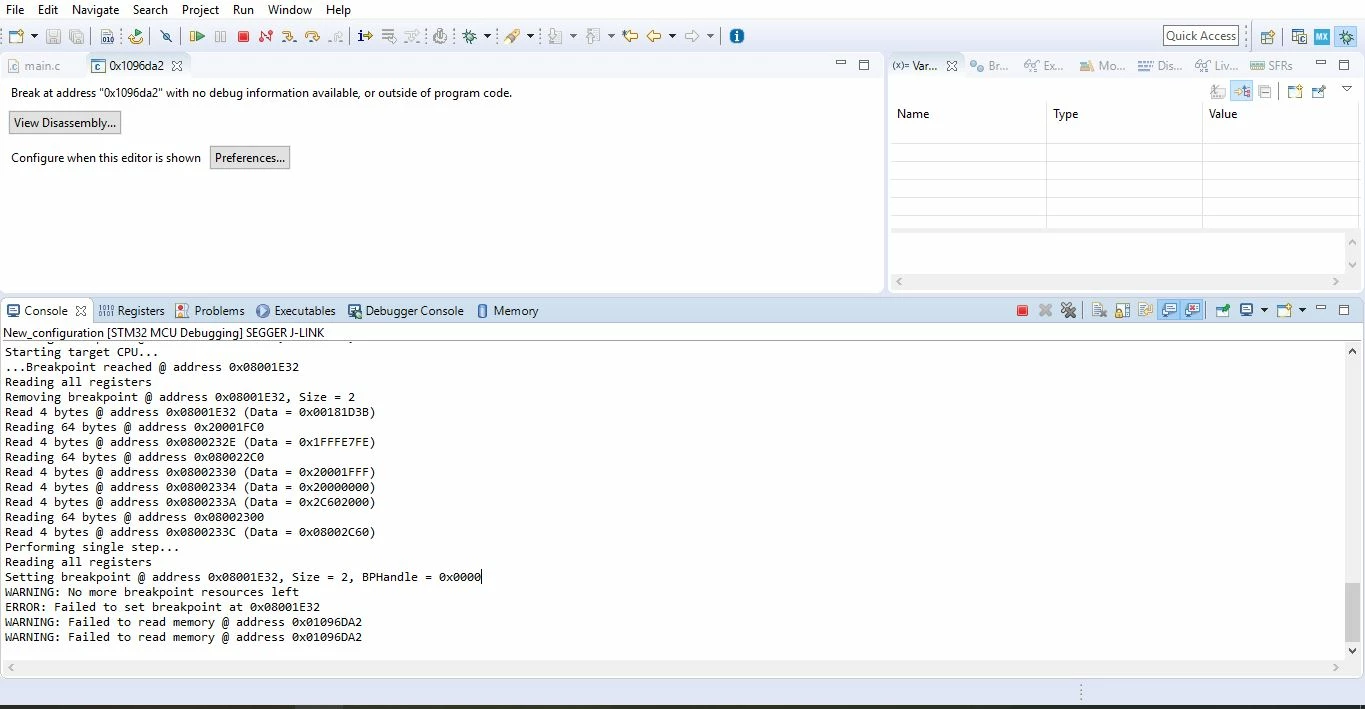Switch to the Live Expressions view tab
Image resolution: width=1365 pixels, height=709 pixels.
coord(1217,66)
